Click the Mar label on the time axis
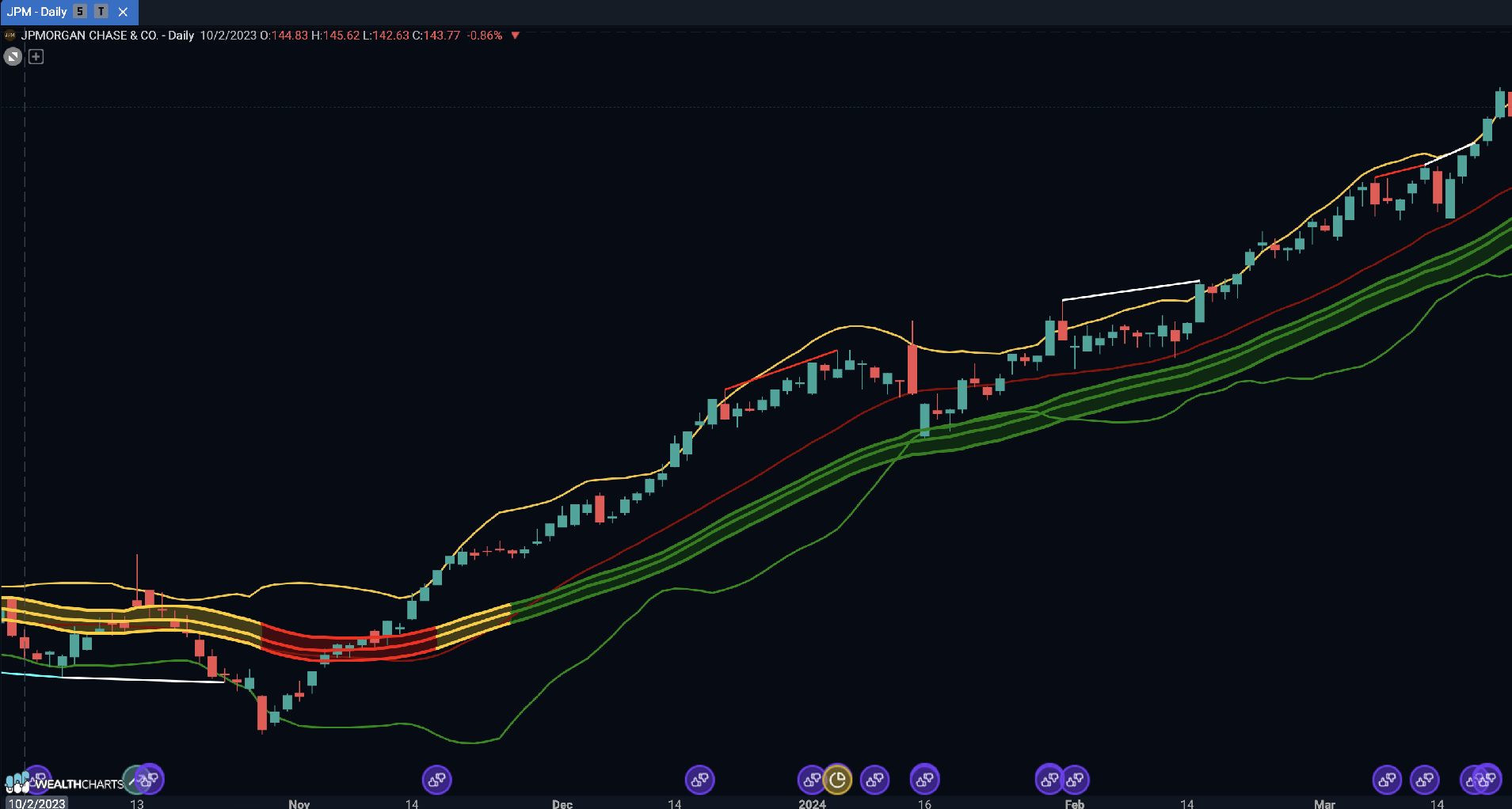The width and height of the screenshot is (1512, 809). point(1324,803)
